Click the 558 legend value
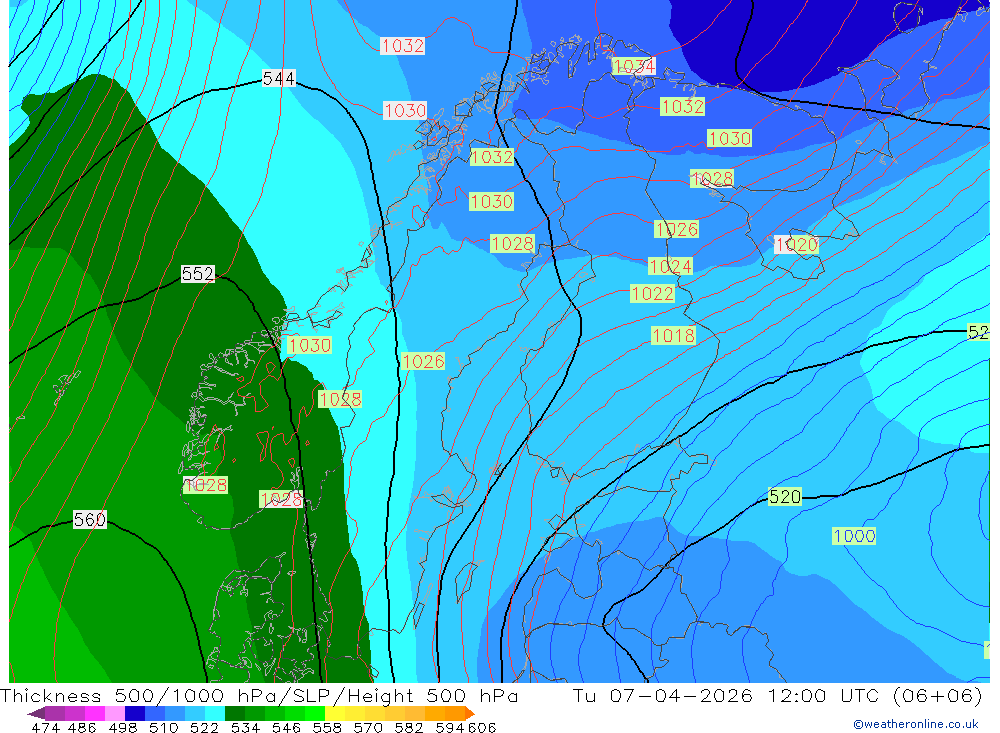Image resolution: width=1000 pixels, height=733 pixels. click(327, 727)
